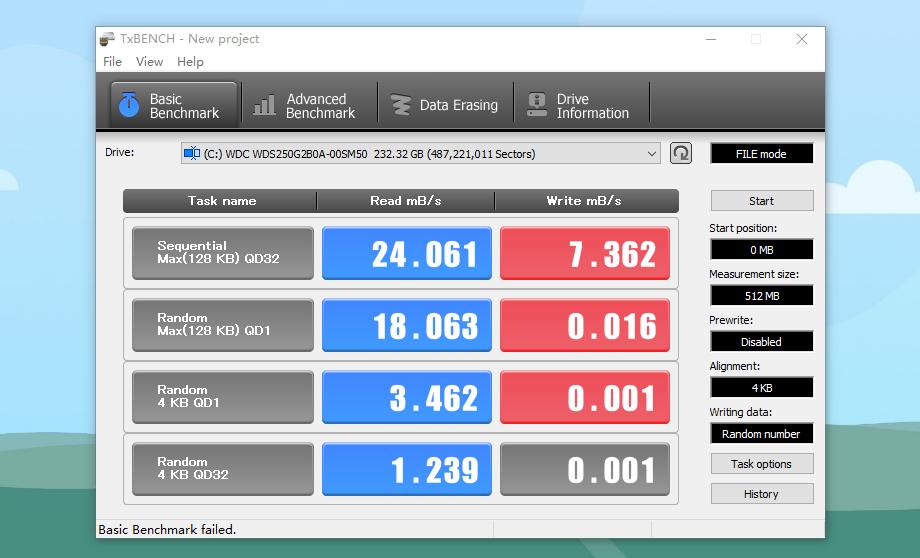Open Task options
920x558 pixels.
[x=761, y=464]
